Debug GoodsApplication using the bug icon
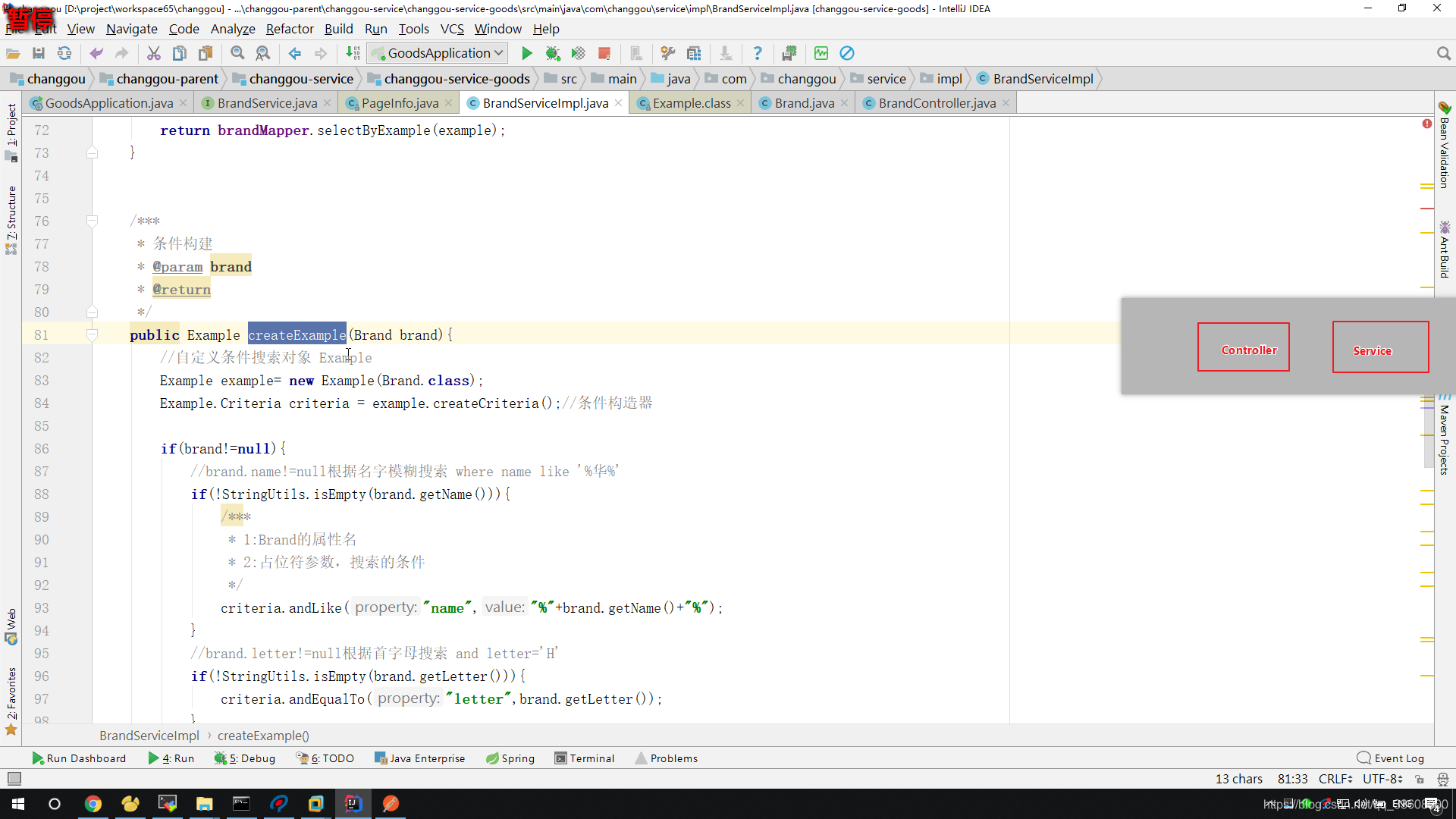 pos(553,53)
